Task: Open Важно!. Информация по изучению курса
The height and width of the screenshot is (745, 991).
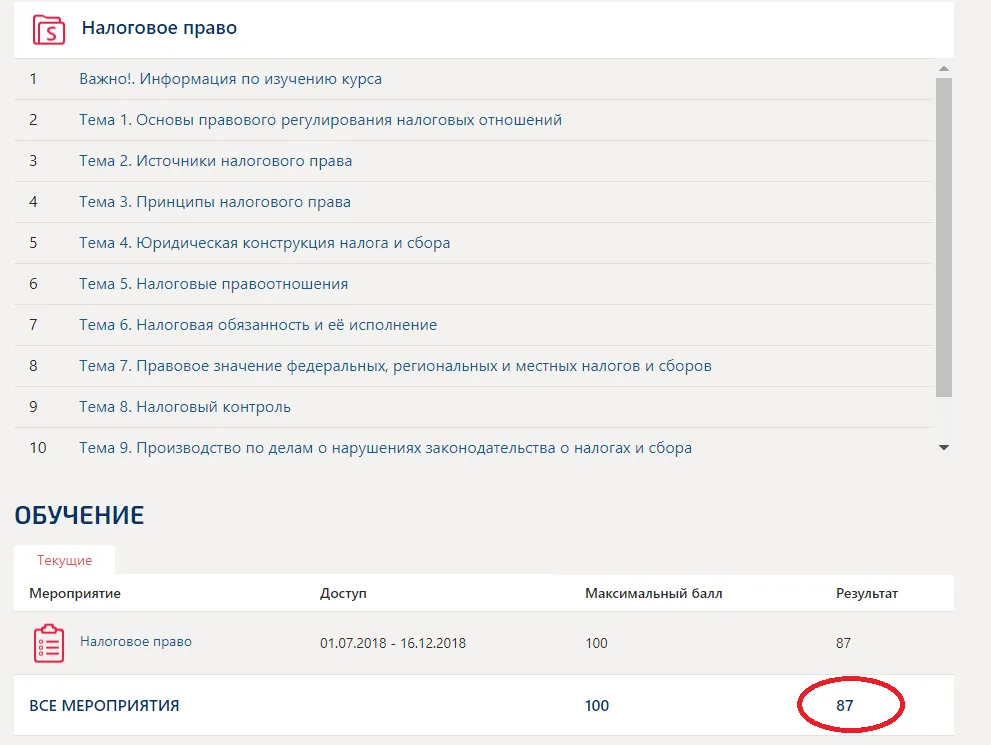Action: pyautogui.click(x=230, y=79)
